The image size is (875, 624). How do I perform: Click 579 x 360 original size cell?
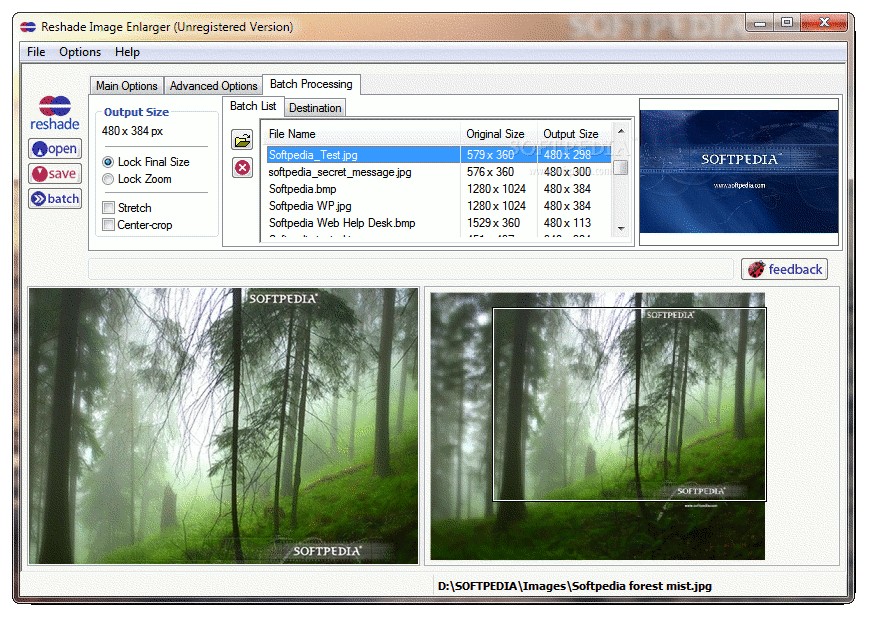coord(491,155)
